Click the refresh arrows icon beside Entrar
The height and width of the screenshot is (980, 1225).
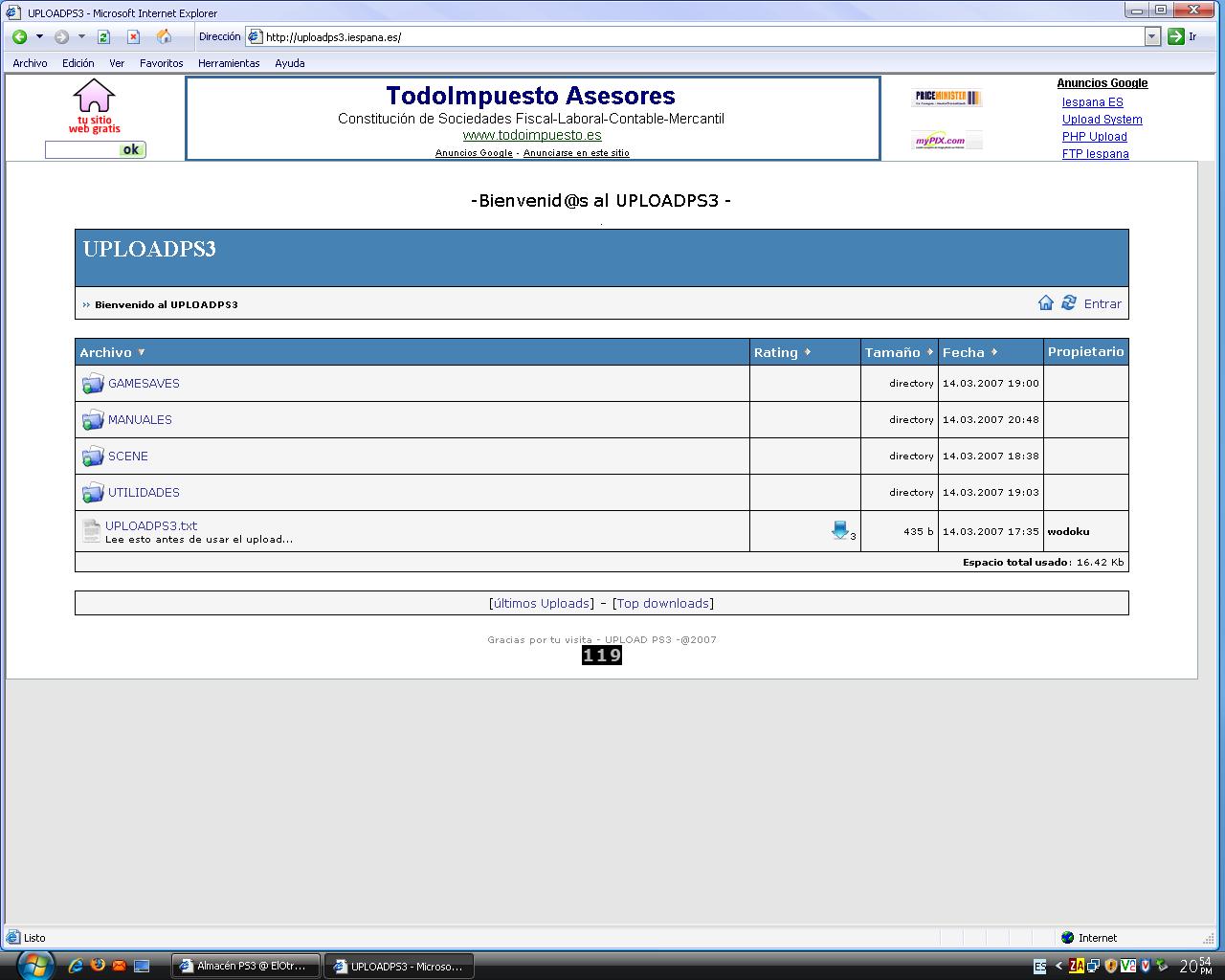pos(1069,303)
